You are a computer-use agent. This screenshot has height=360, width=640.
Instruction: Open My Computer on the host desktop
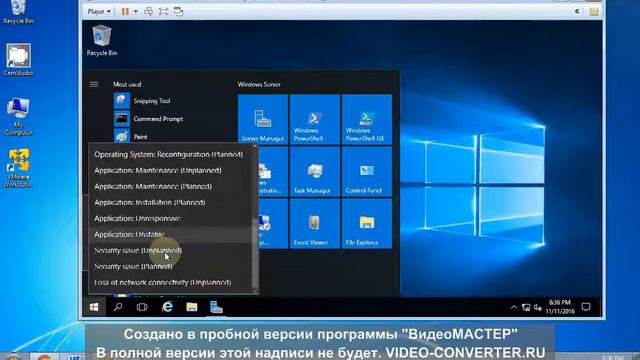18,117
